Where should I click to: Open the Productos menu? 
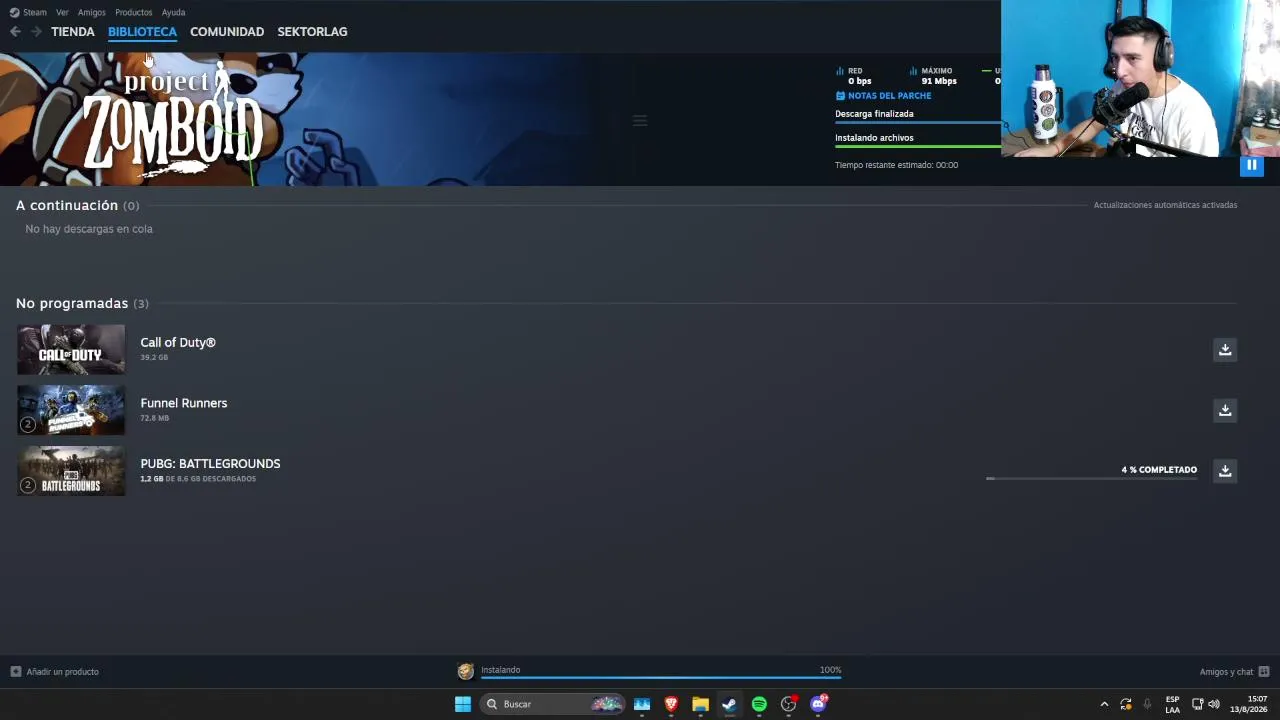pos(134,12)
